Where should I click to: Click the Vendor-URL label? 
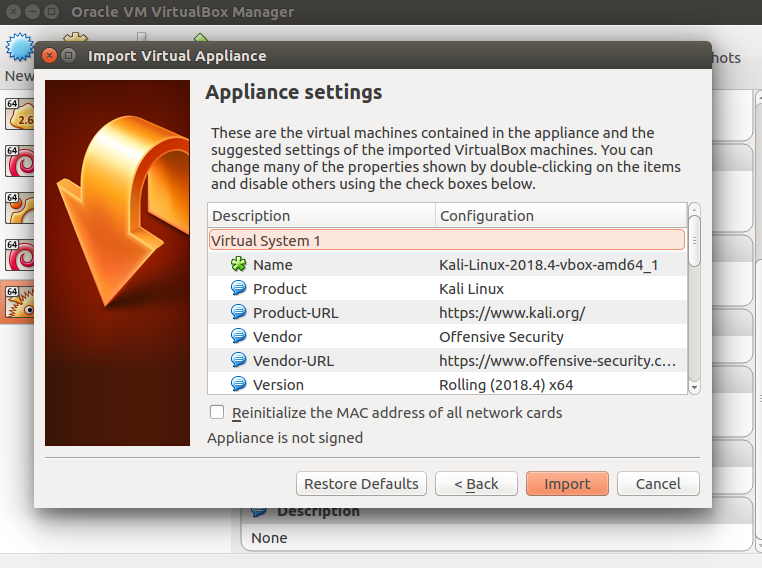(293, 361)
